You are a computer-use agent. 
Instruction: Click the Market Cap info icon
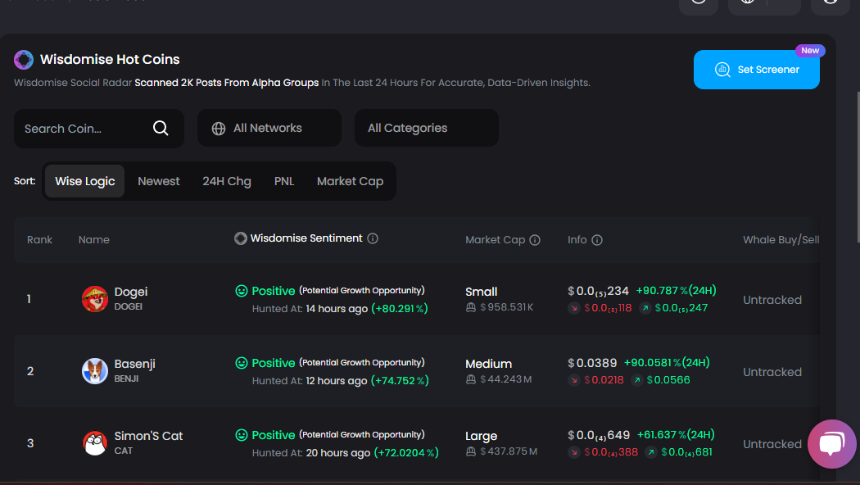click(535, 240)
